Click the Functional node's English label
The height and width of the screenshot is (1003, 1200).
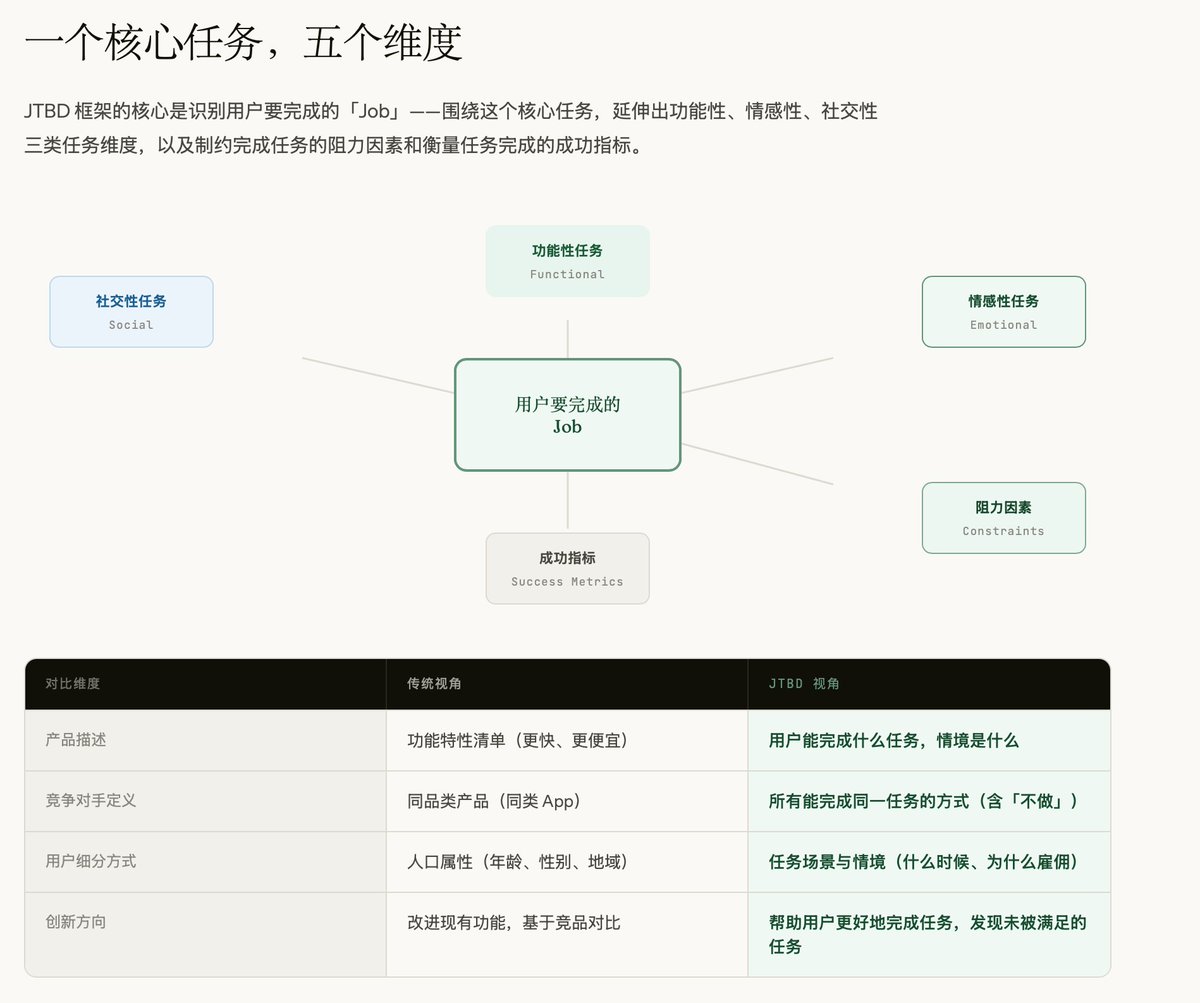(567, 274)
